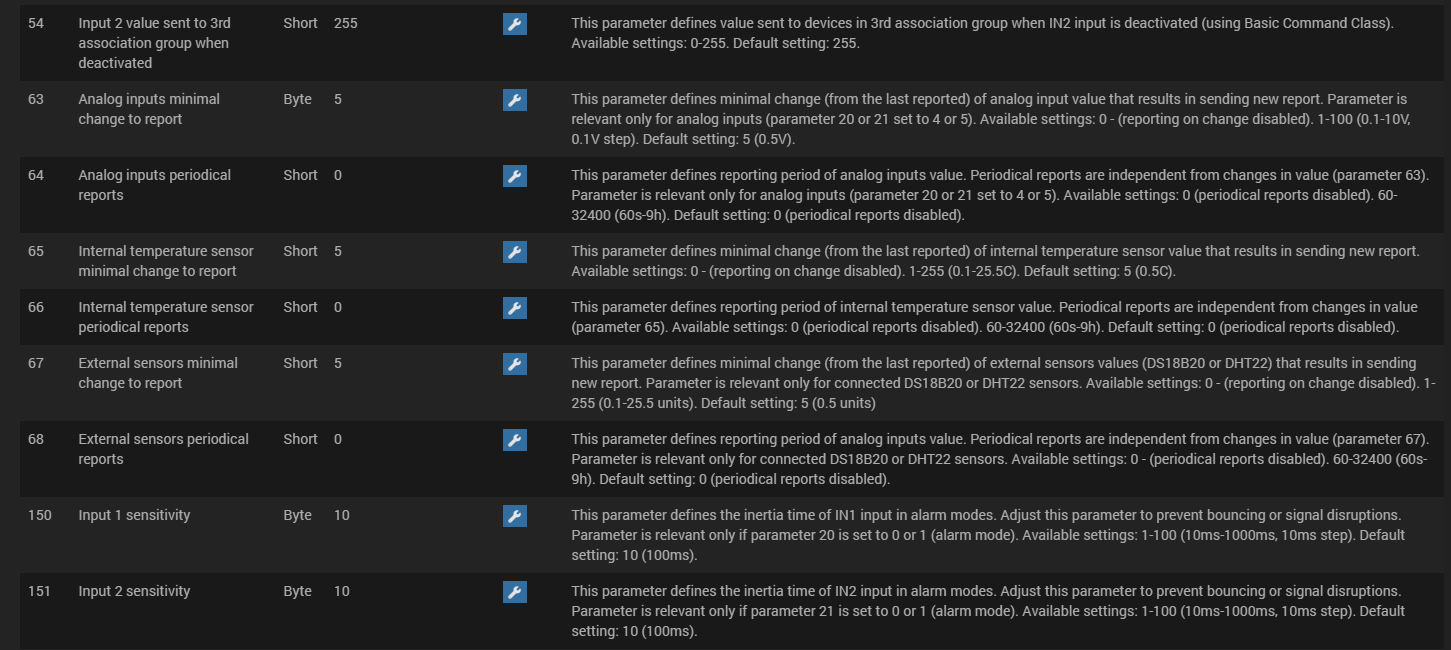The image size is (1451, 650).
Task: Click 'Analog inputs periodical reports' parameter name
Action: click(154, 185)
